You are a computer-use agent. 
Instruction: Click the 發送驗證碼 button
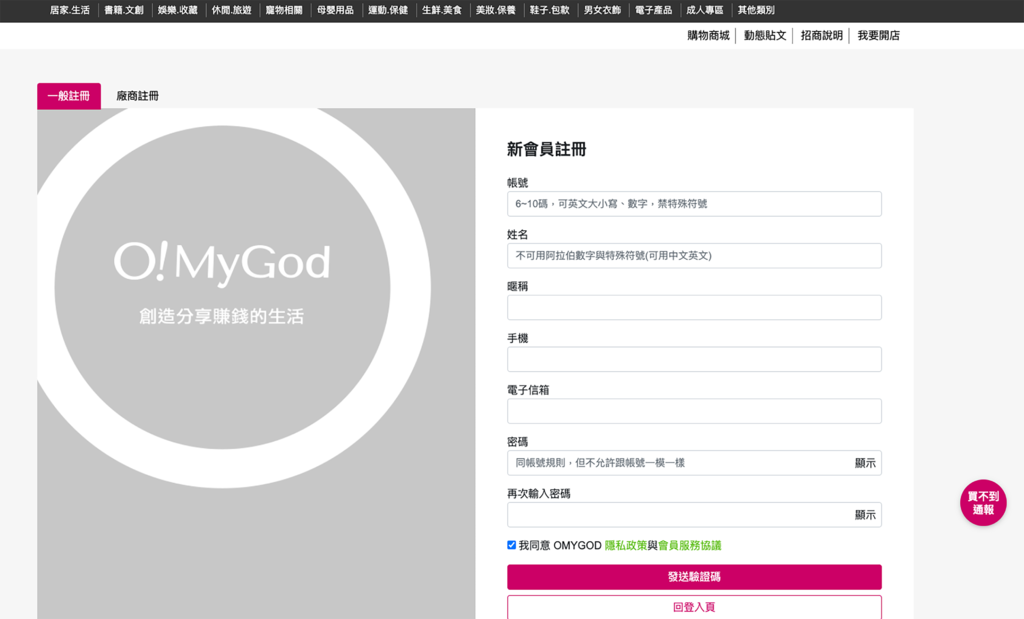coord(694,577)
